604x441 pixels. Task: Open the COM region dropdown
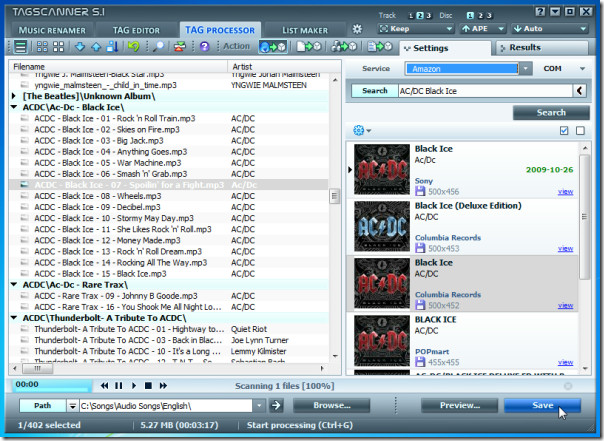pyautogui.click(x=564, y=69)
